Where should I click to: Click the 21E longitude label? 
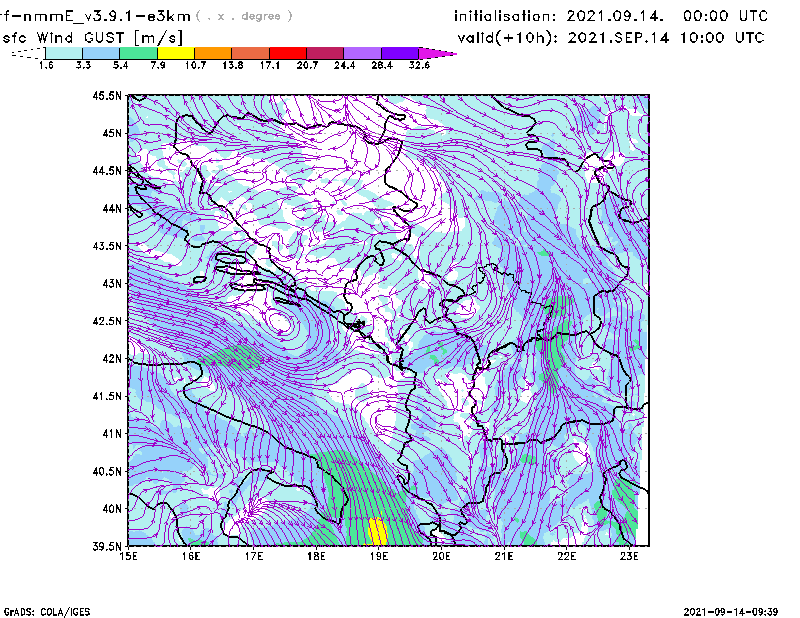point(504,556)
